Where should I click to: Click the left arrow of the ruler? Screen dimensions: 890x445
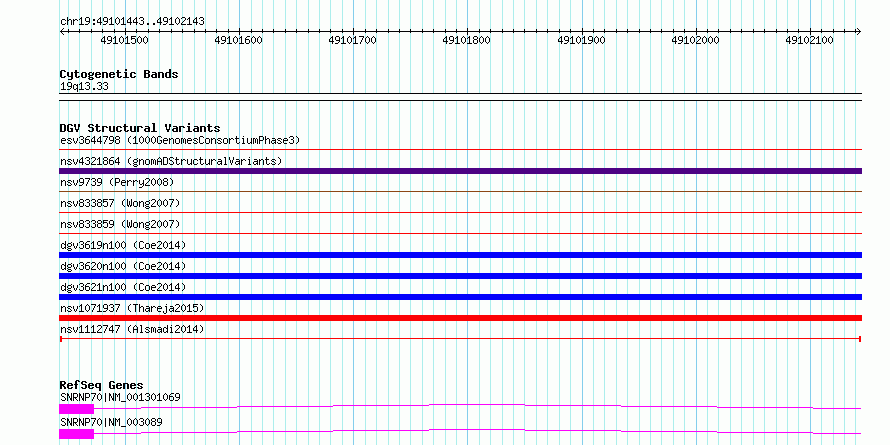(x=62, y=32)
